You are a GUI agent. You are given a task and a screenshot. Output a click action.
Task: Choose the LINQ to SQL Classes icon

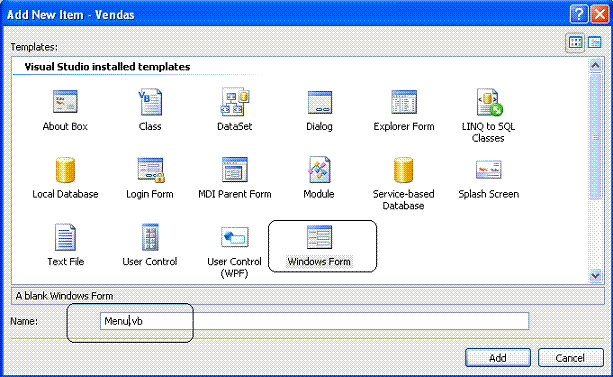click(489, 102)
